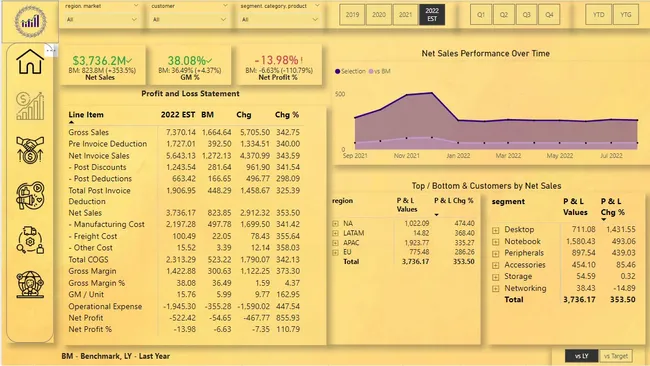Select the 2021 year button
Viewport: 650px width, 366px height.
tap(405, 15)
